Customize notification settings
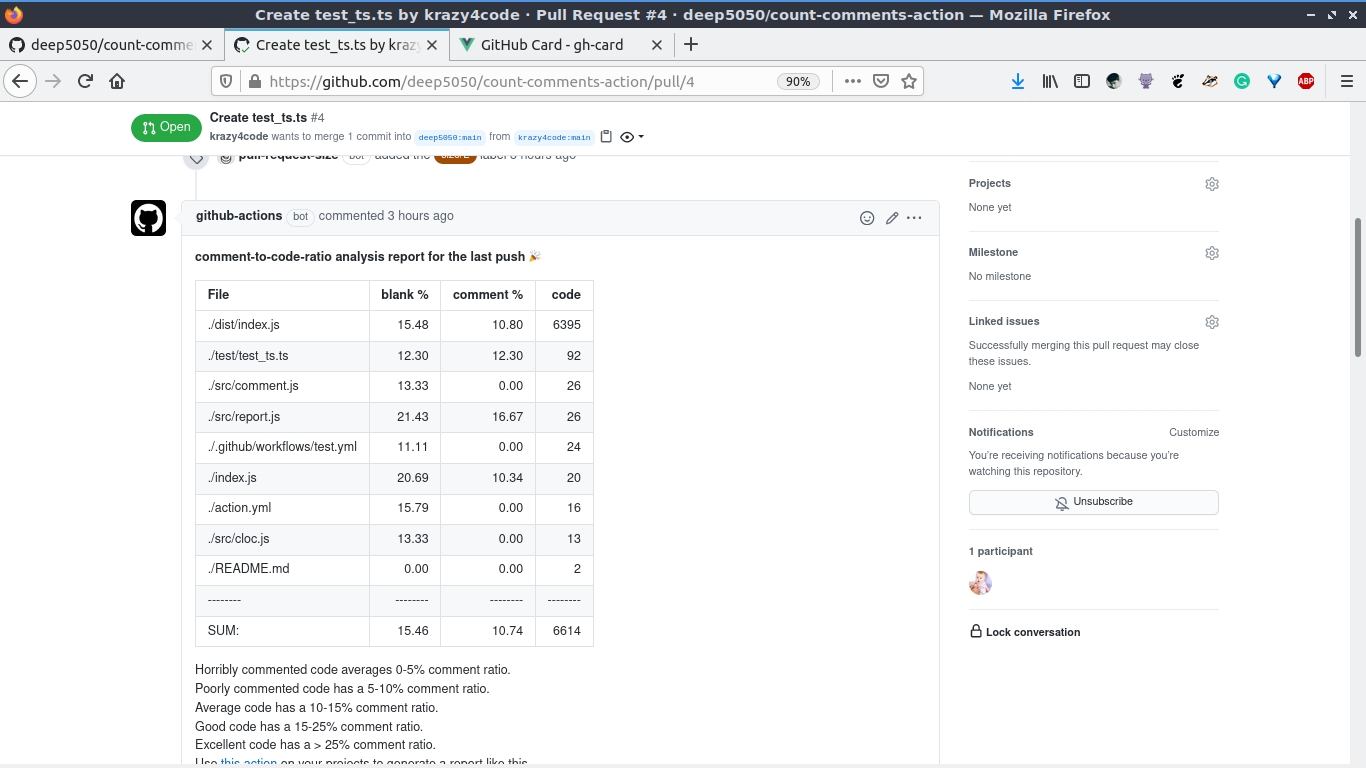The image size is (1366, 768). tap(1194, 432)
